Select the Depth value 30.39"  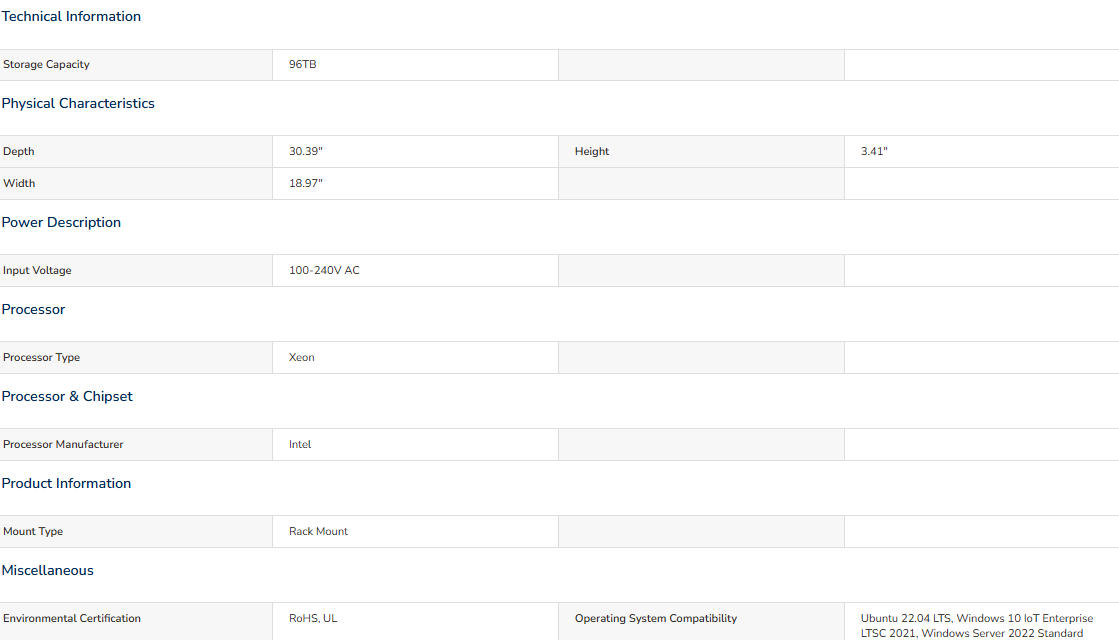[305, 151]
